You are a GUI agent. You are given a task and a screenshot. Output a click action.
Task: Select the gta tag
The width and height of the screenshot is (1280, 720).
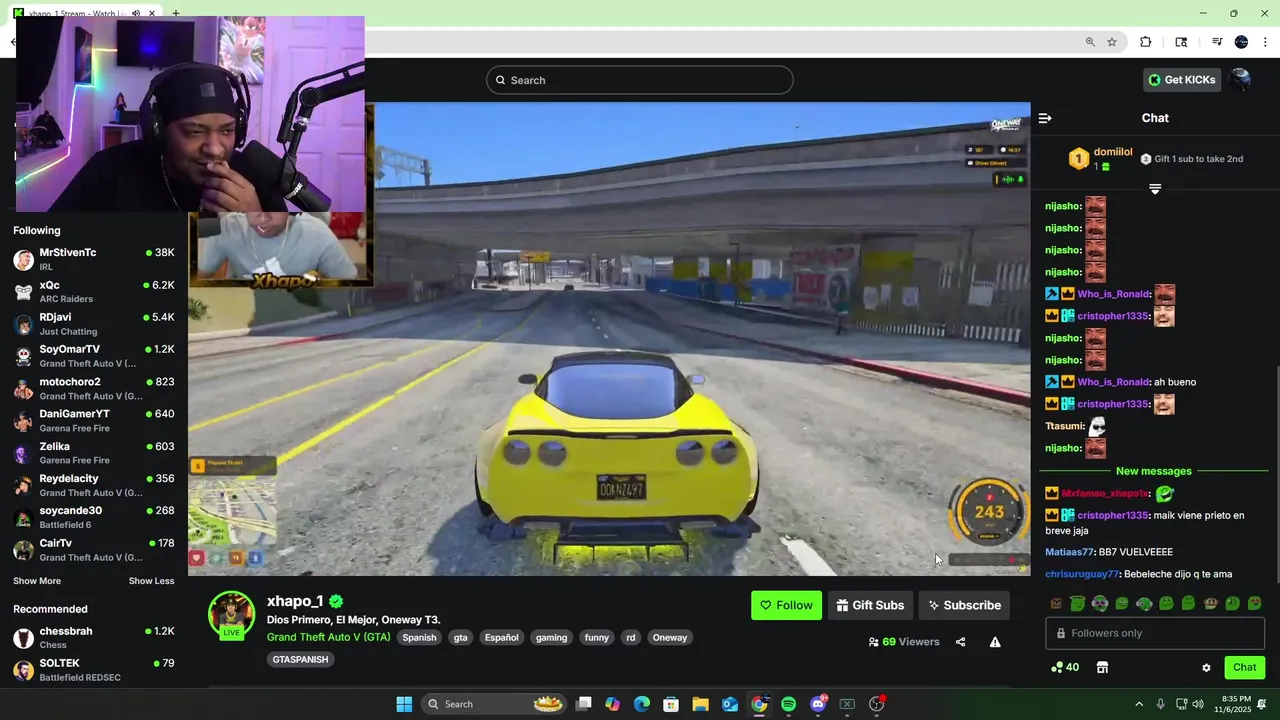(x=460, y=638)
